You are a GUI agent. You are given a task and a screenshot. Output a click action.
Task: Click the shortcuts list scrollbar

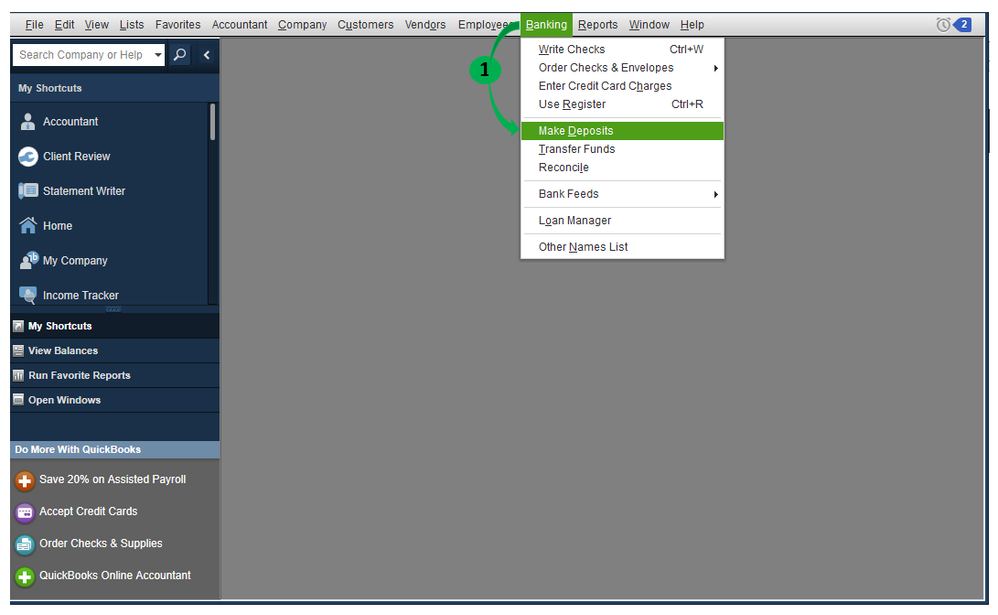click(x=213, y=122)
